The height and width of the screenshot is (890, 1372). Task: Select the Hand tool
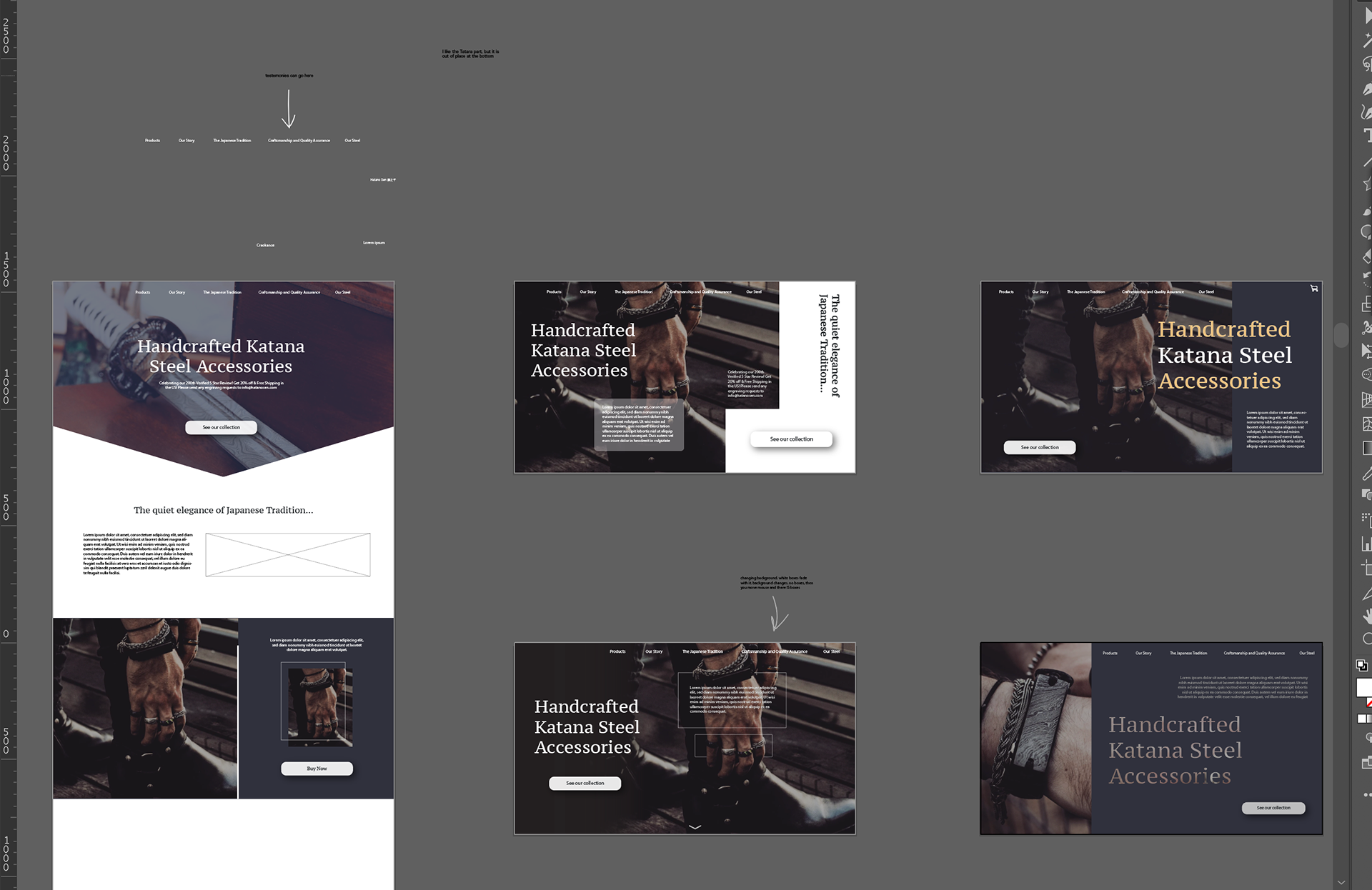1366,616
